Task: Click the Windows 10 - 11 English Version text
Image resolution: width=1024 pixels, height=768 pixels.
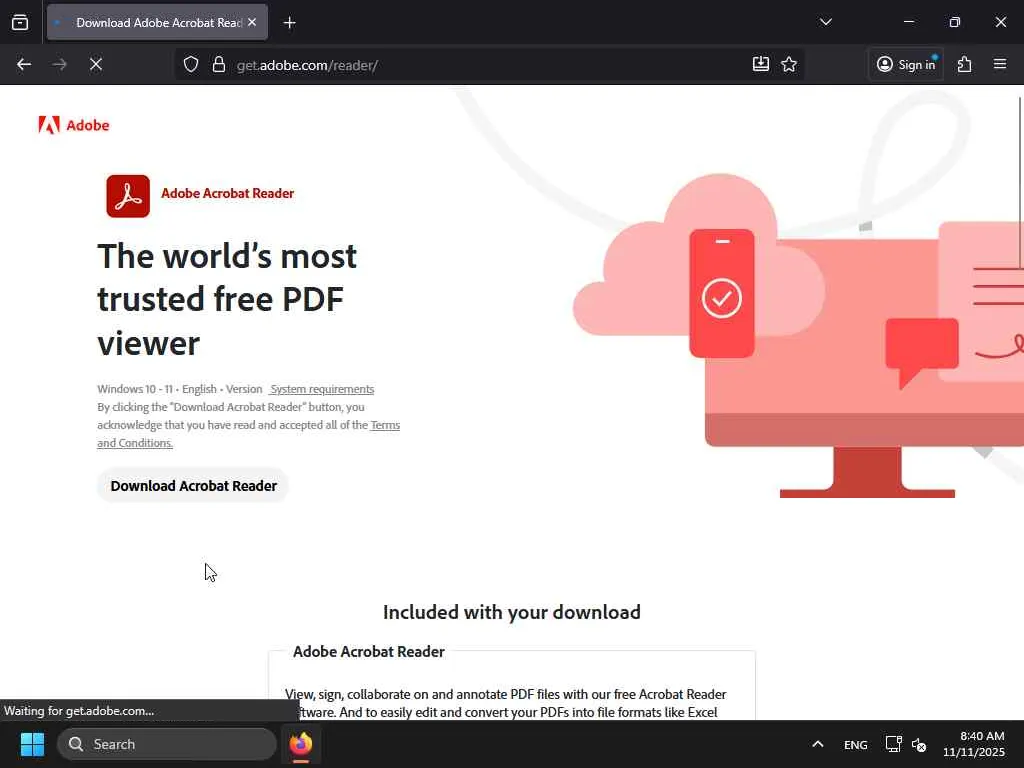Action: pyautogui.click(x=180, y=389)
